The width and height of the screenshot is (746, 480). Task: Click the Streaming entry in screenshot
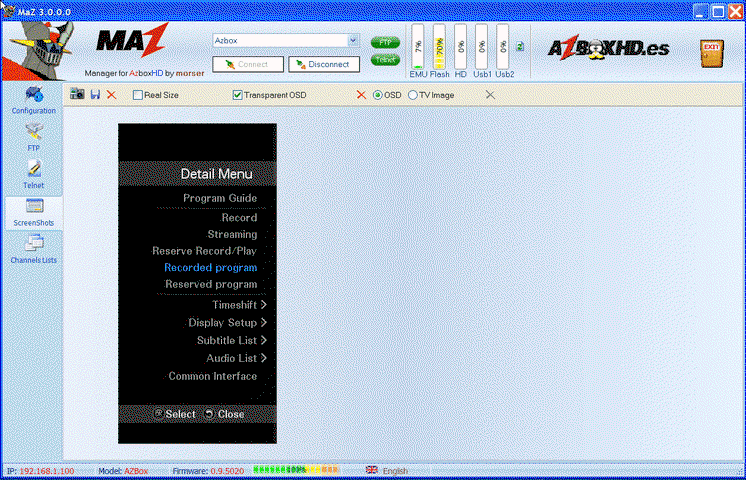(232, 234)
